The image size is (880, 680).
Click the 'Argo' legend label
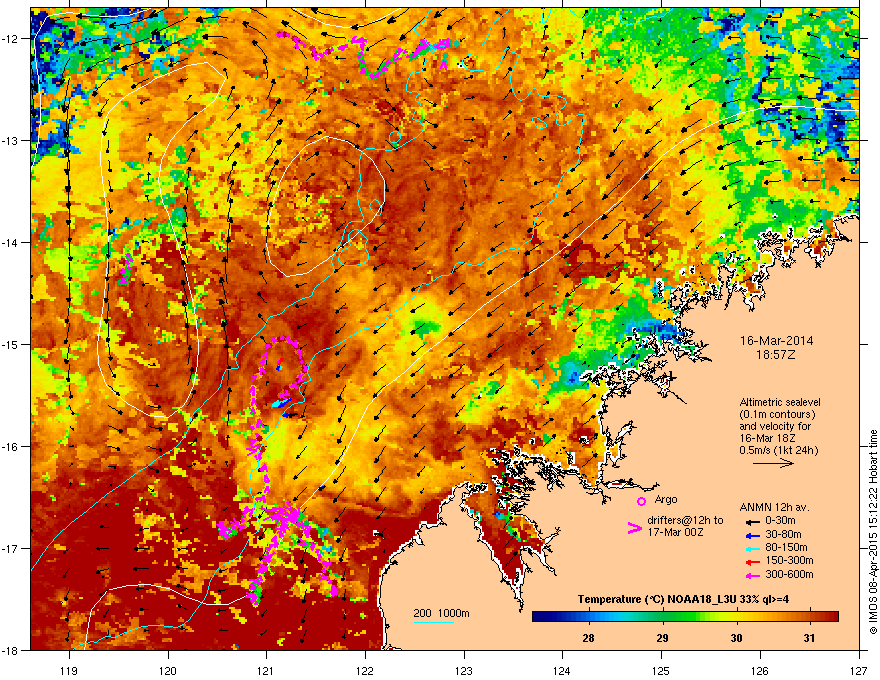click(x=666, y=499)
